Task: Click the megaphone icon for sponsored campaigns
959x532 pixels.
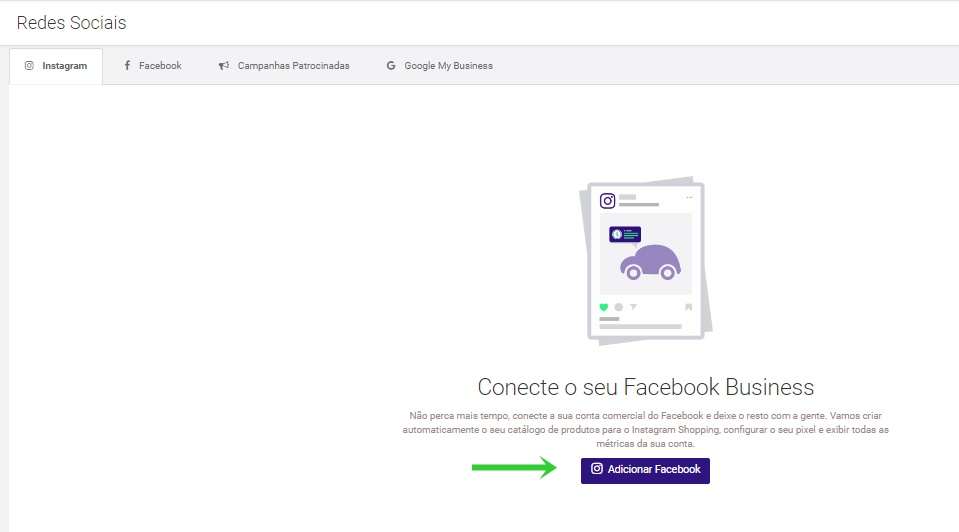Action: pos(224,66)
